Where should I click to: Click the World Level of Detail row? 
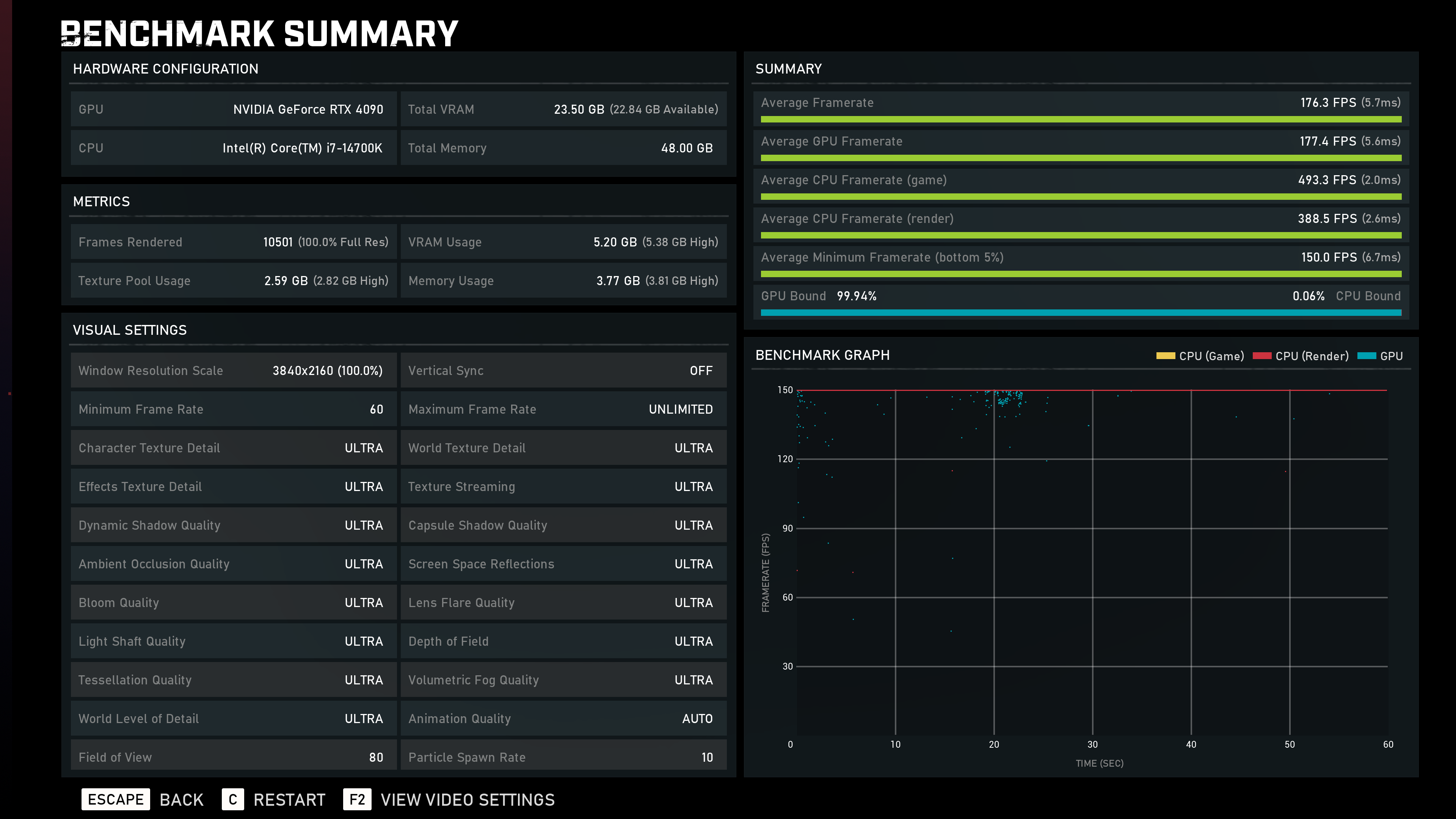pyautogui.click(x=234, y=719)
